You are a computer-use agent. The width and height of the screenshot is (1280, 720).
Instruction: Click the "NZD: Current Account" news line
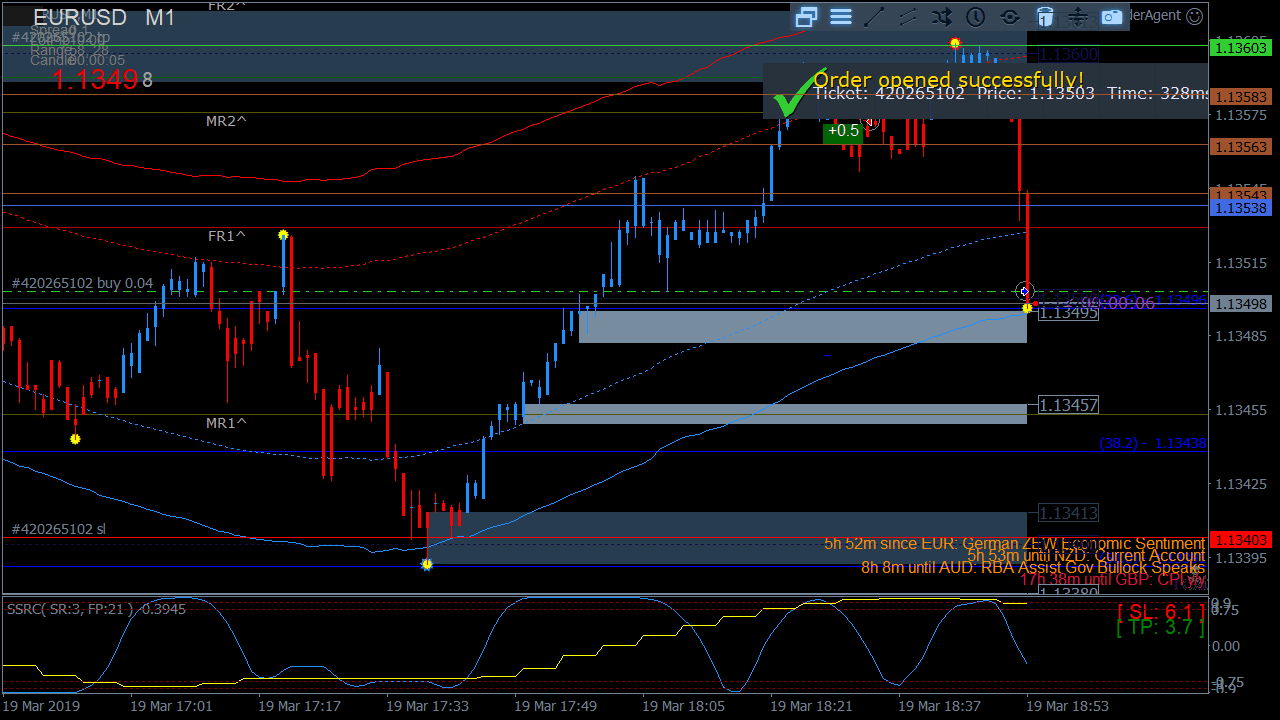coord(1086,556)
